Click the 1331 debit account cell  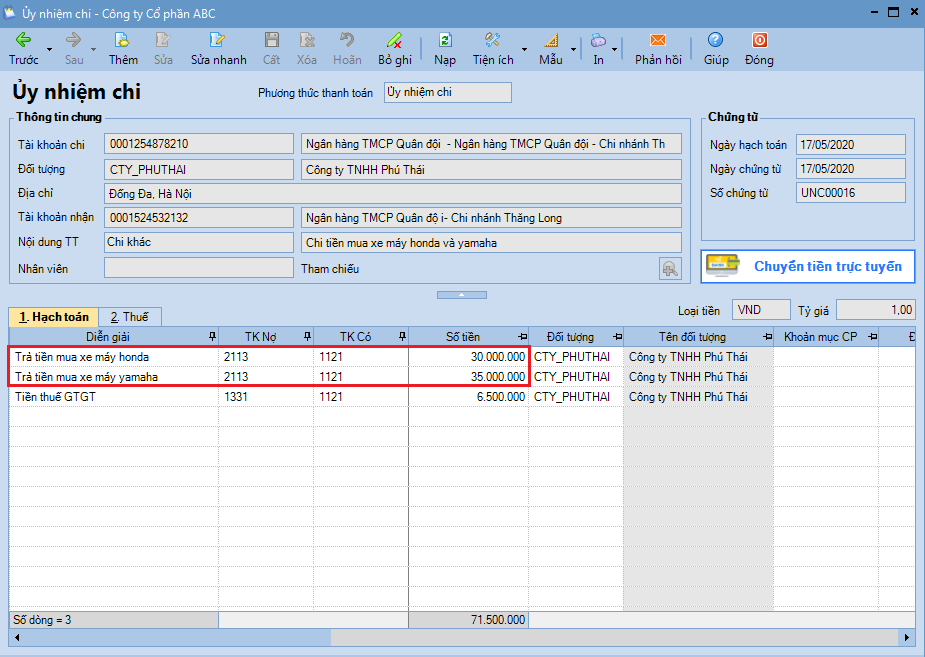[x=266, y=397]
